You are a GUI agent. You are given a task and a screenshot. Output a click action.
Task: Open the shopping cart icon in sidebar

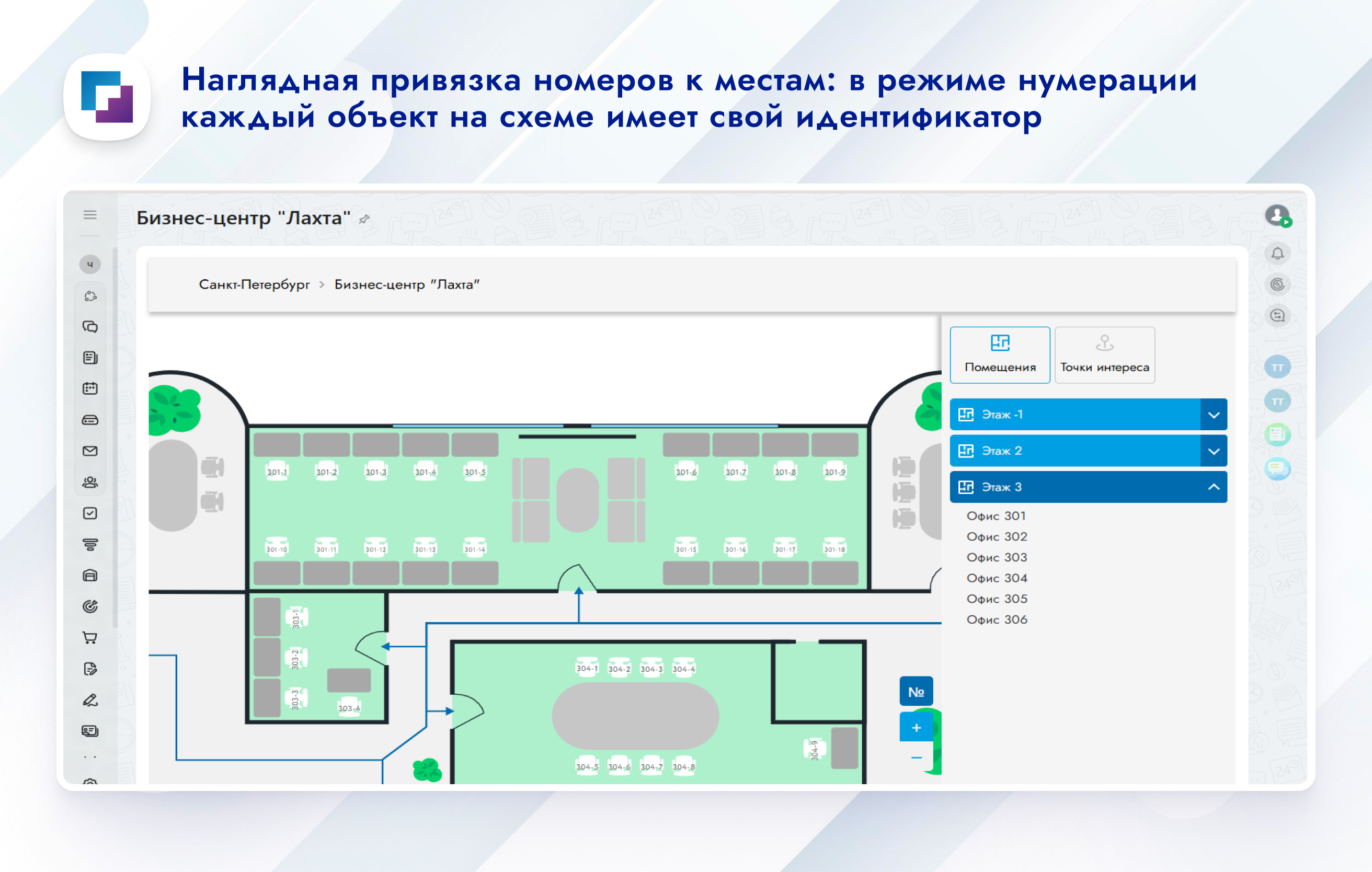pos(90,637)
